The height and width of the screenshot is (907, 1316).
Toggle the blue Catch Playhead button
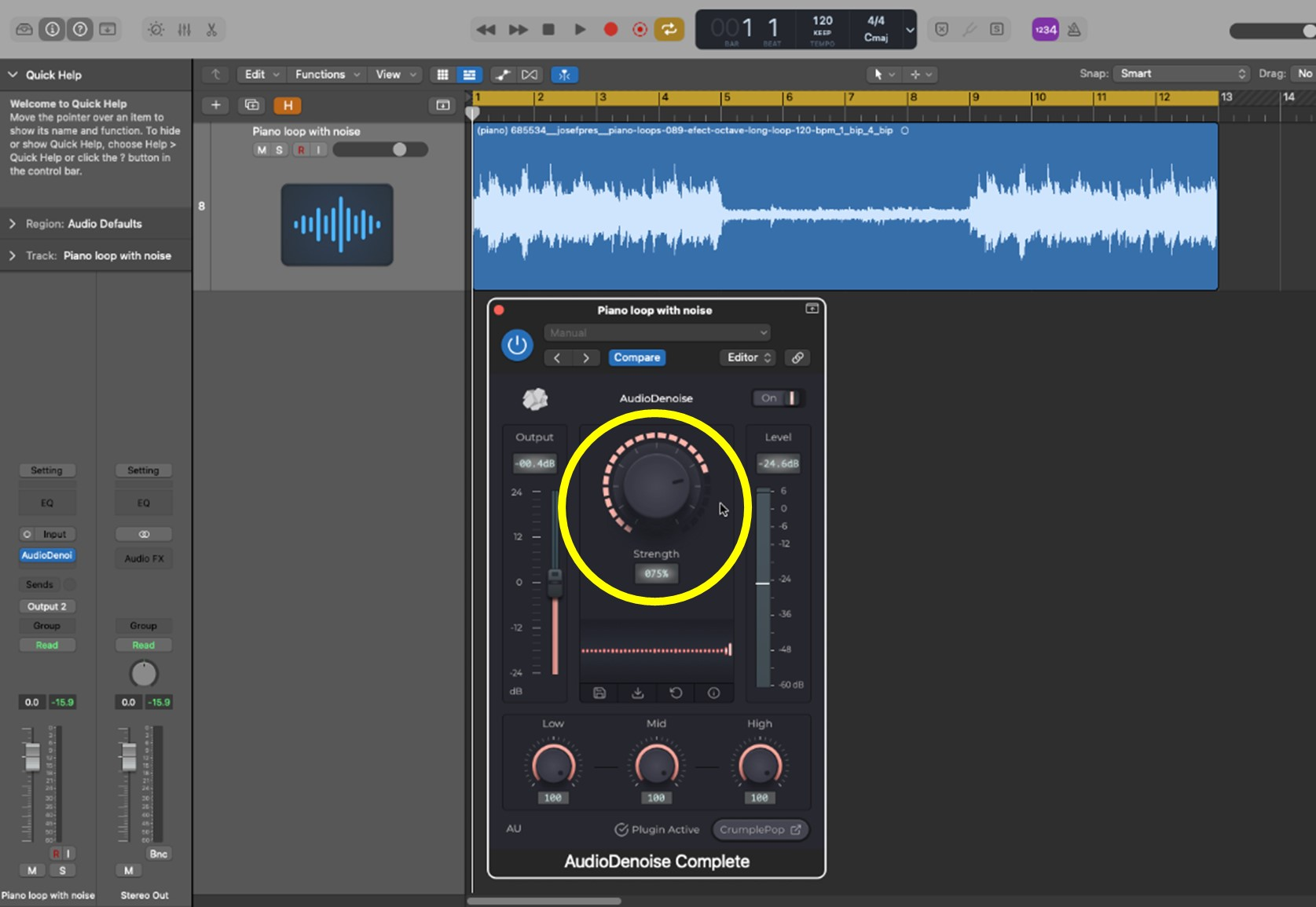564,75
